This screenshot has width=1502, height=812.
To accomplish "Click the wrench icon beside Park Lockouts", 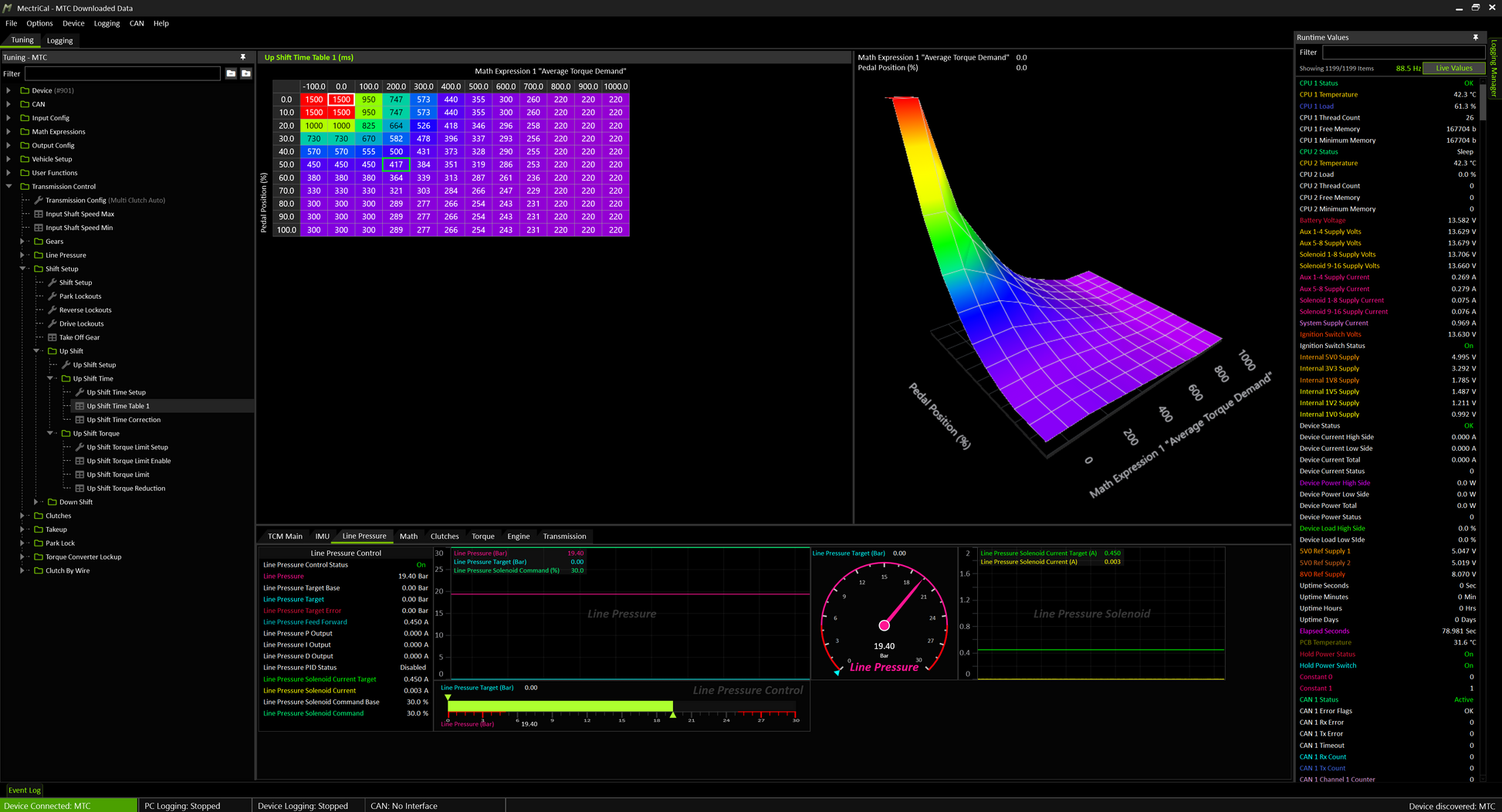I will [x=52, y=296].
